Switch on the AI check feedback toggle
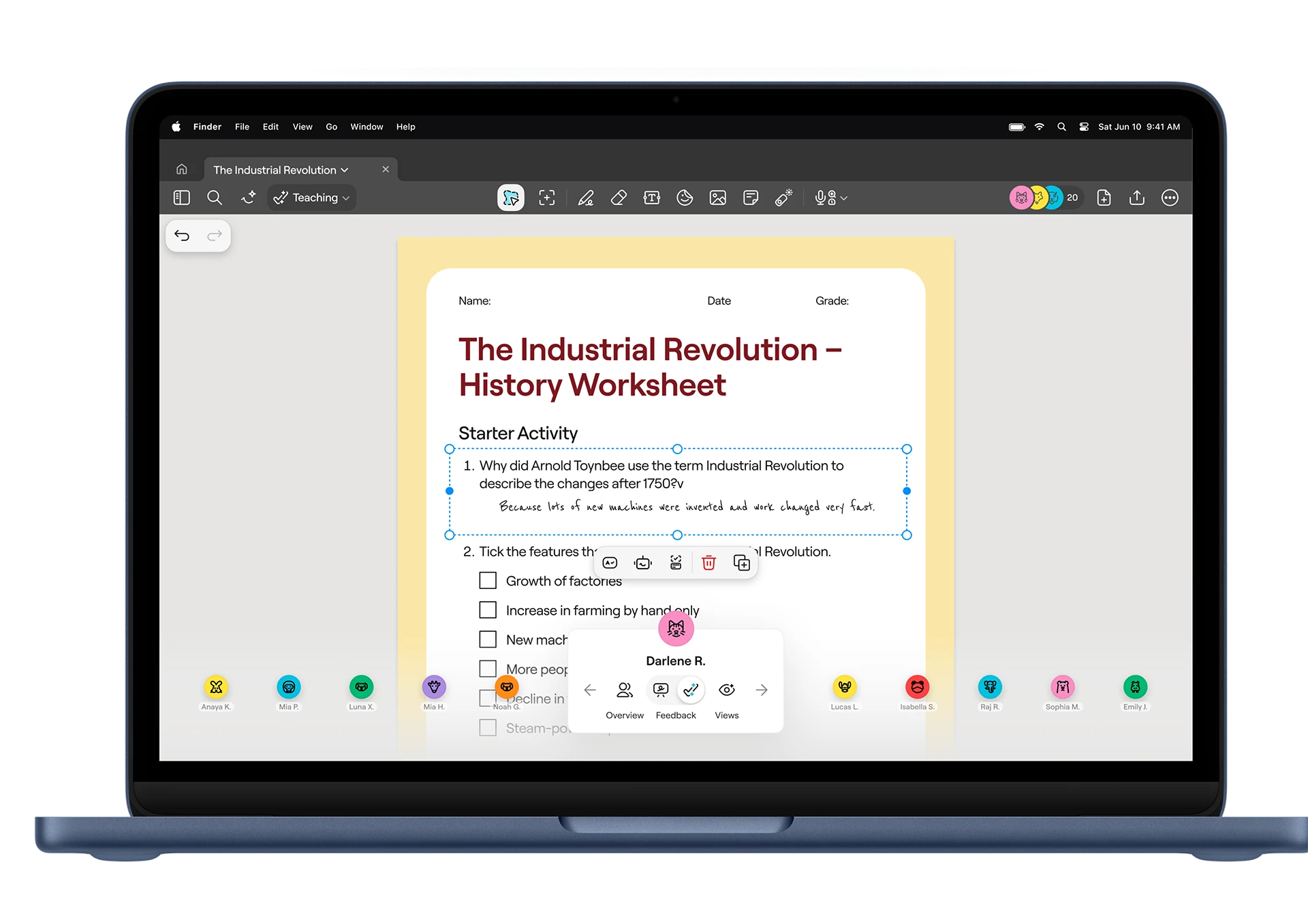Image resolution: width=1308 pixels, height=924 pixels. [x=691, y=690]
